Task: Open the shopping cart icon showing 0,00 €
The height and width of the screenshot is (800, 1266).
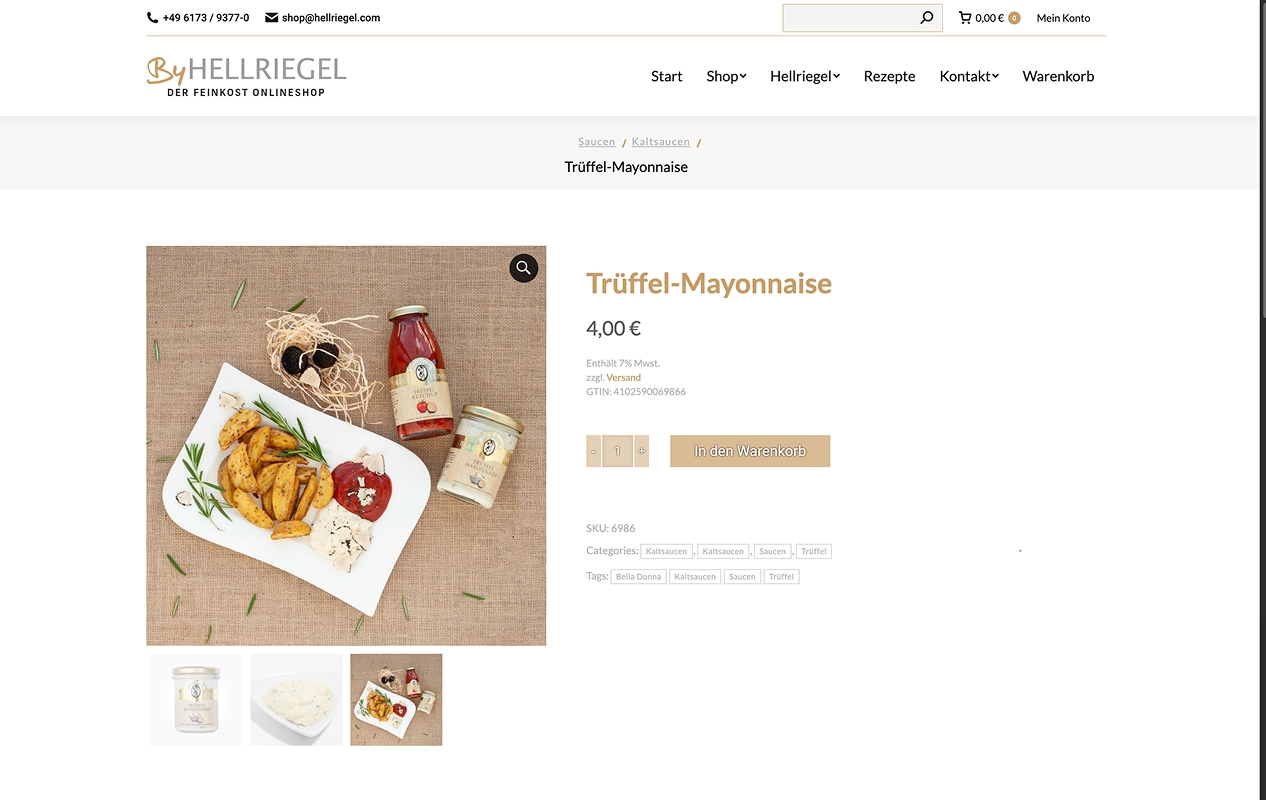Action: coord(965,18)
